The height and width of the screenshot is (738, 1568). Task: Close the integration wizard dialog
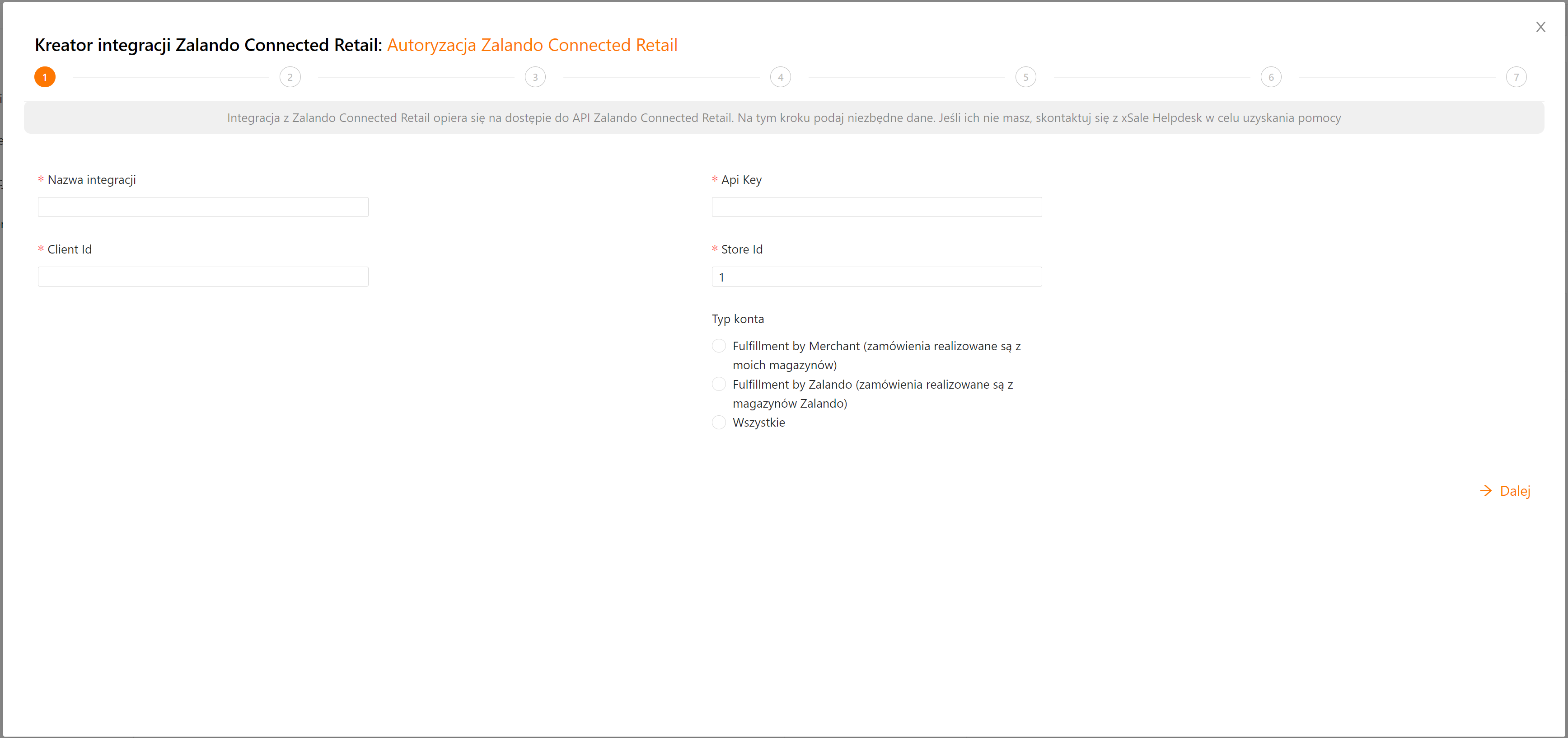[1540, 28]
